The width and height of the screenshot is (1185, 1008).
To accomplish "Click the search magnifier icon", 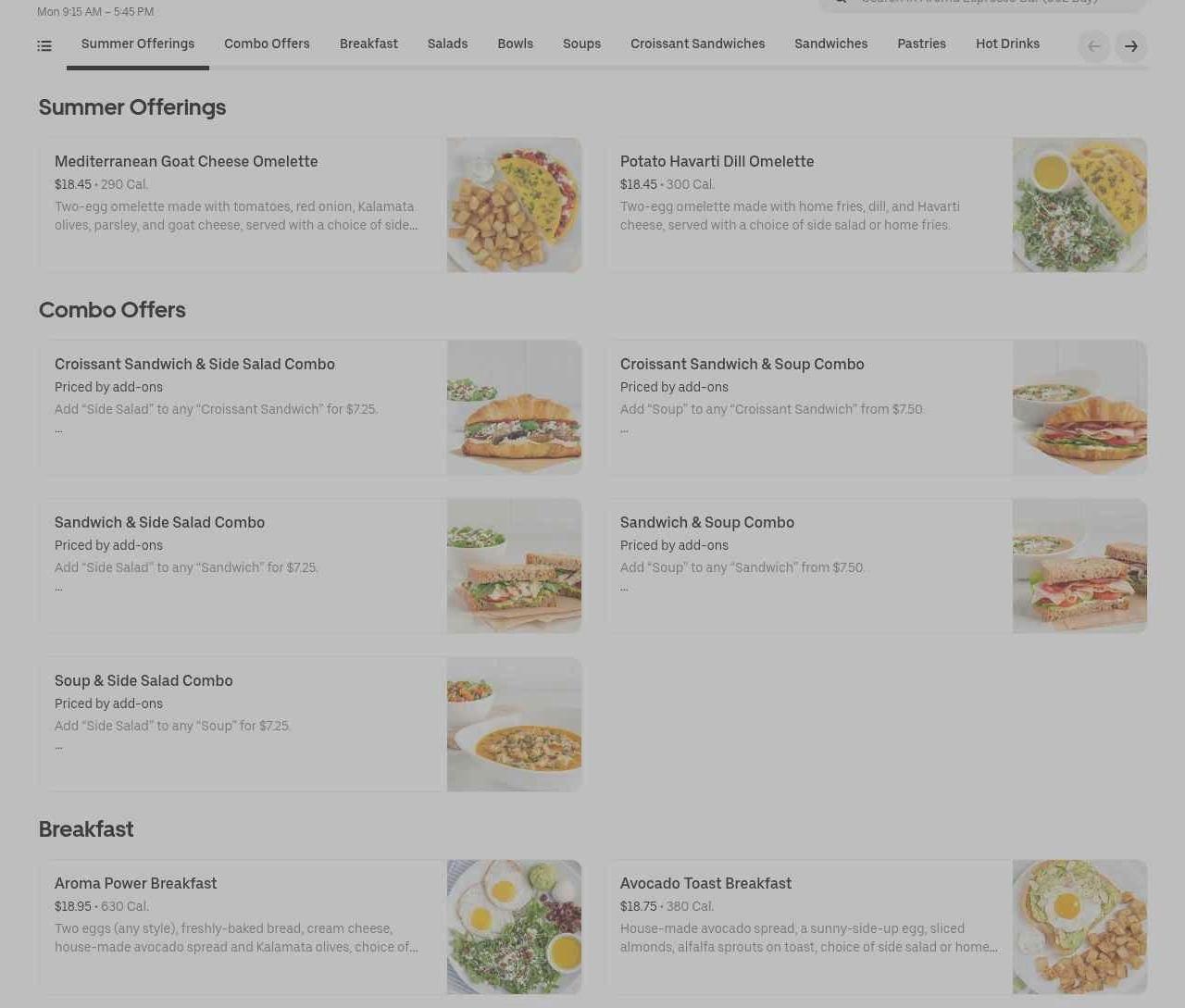I will point(841,3).
